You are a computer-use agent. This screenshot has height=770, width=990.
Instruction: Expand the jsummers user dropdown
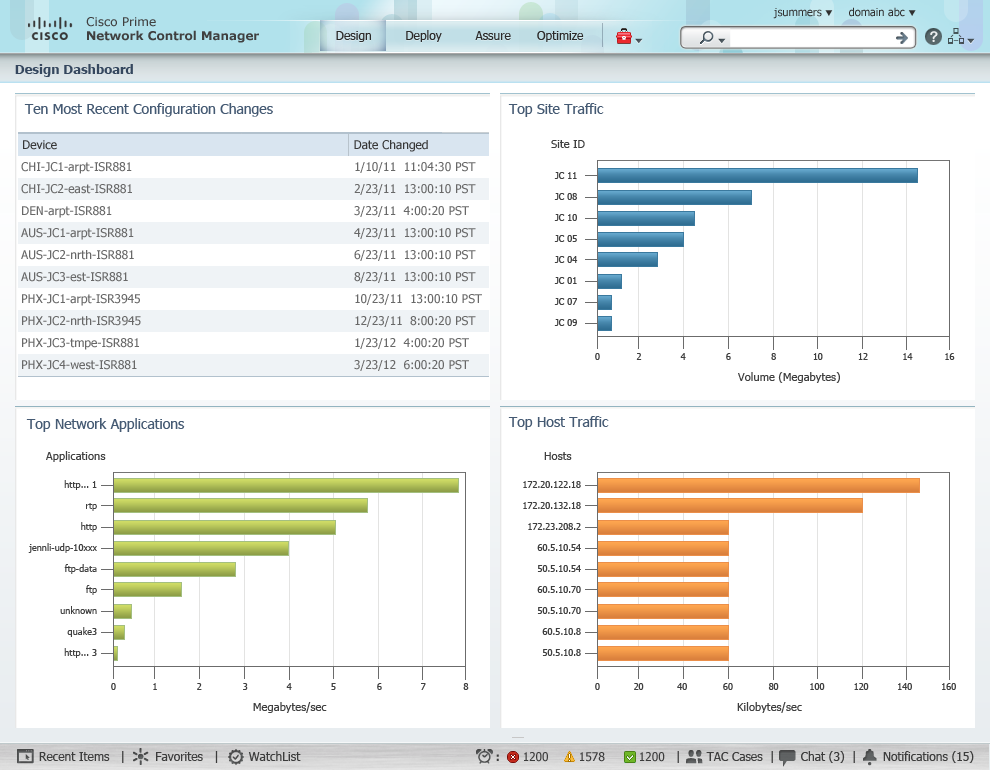coord(803,13)
